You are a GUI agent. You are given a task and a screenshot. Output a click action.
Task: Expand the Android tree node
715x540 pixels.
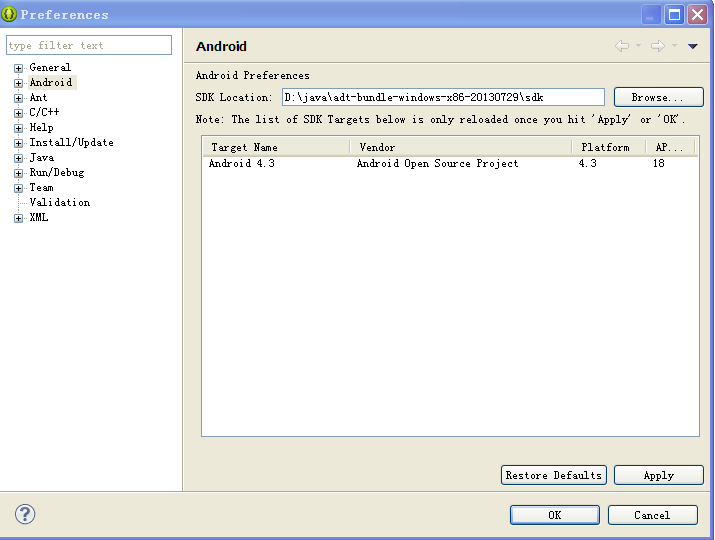tap(18, 83)
